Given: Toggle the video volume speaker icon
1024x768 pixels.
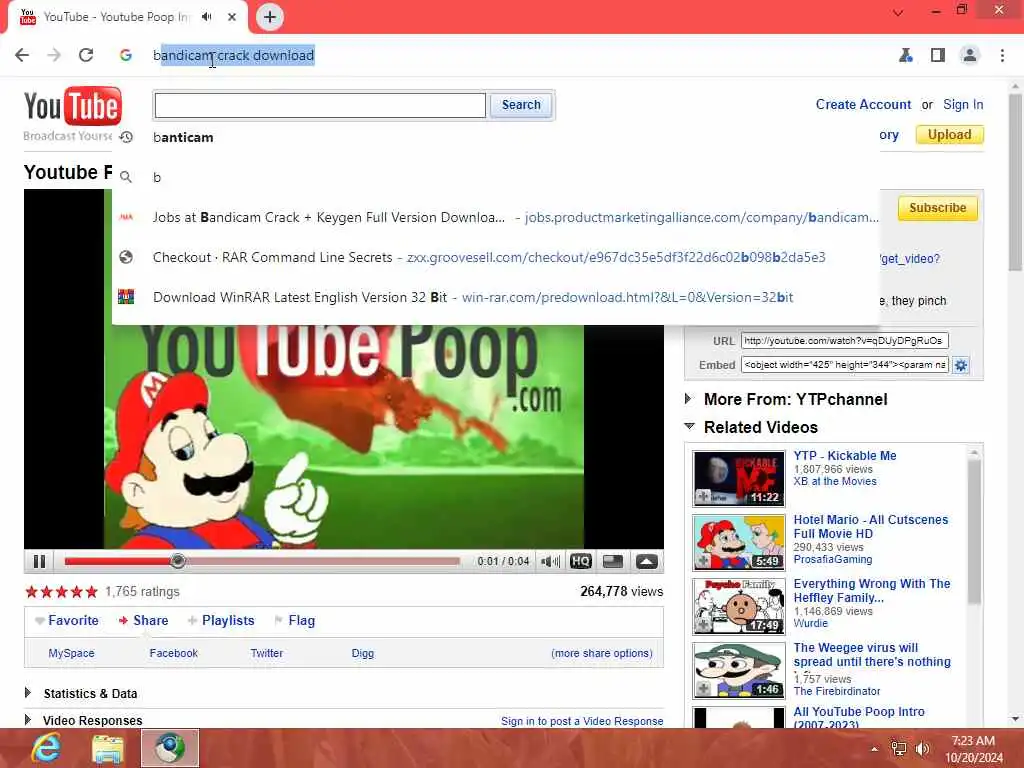Looking at the screenshot, I should pyautogui.click(x=551, y=561).
